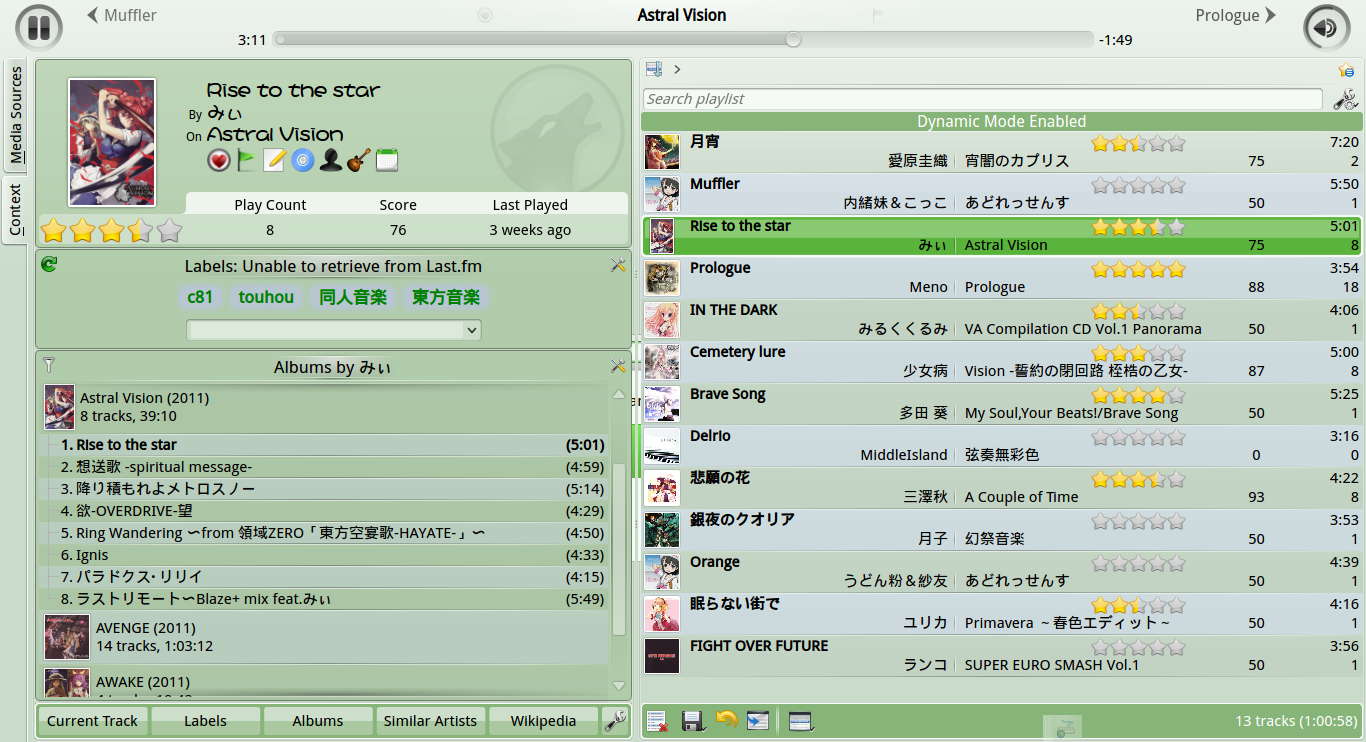
Task: Click the 同人音楽 label tag
Action: (353, 297)
